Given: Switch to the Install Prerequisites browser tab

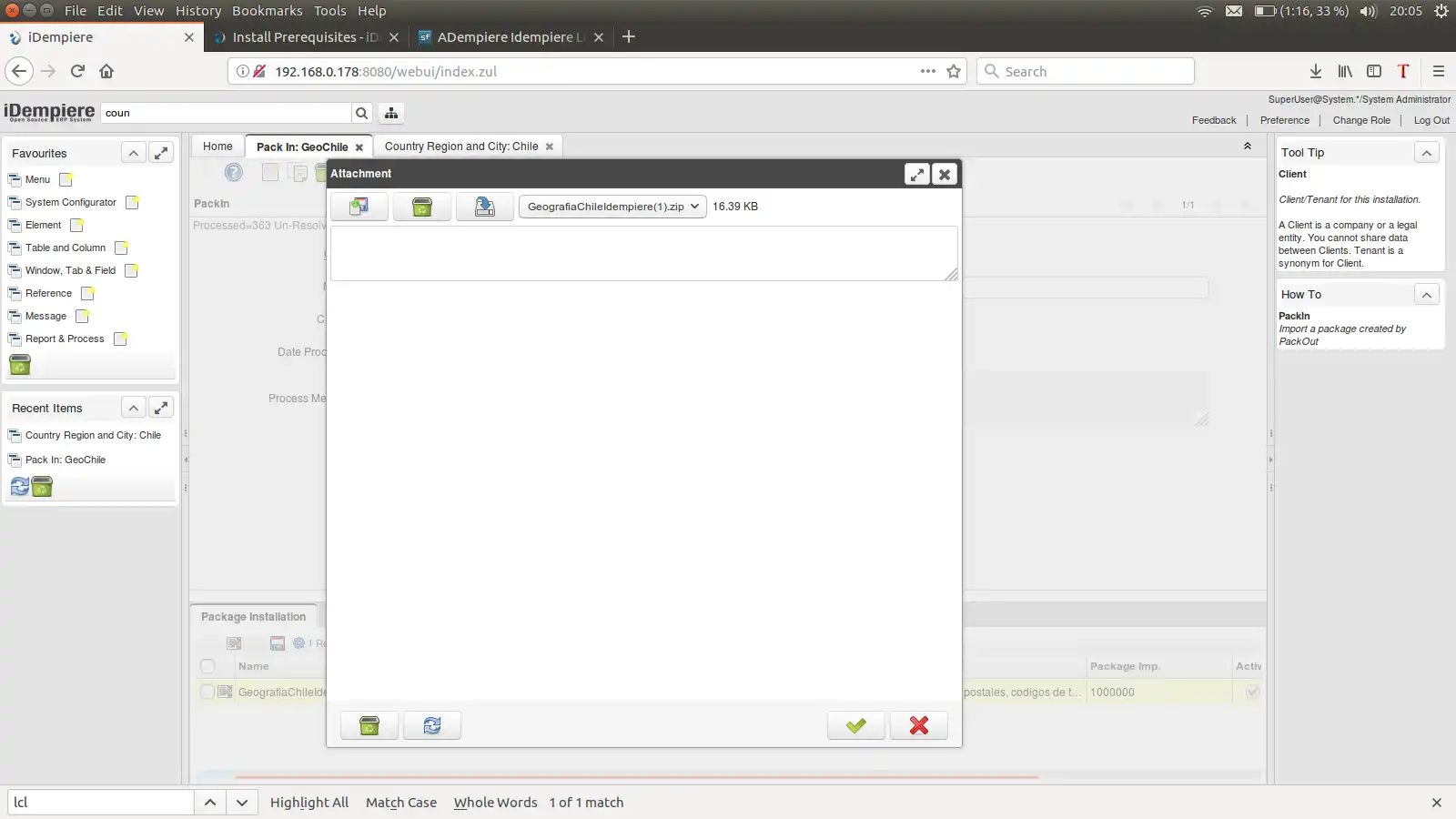Looking at the screenshot, I should (305, 37).
